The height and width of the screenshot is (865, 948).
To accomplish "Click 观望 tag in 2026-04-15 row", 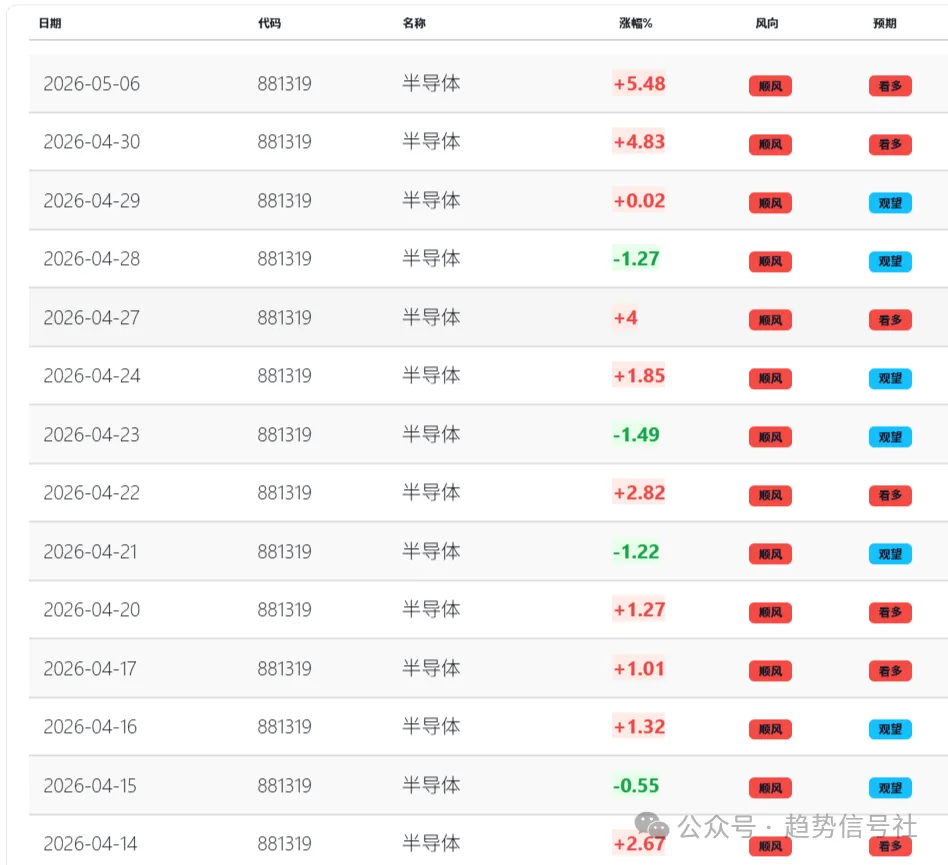I will click(x=890, y=788).
